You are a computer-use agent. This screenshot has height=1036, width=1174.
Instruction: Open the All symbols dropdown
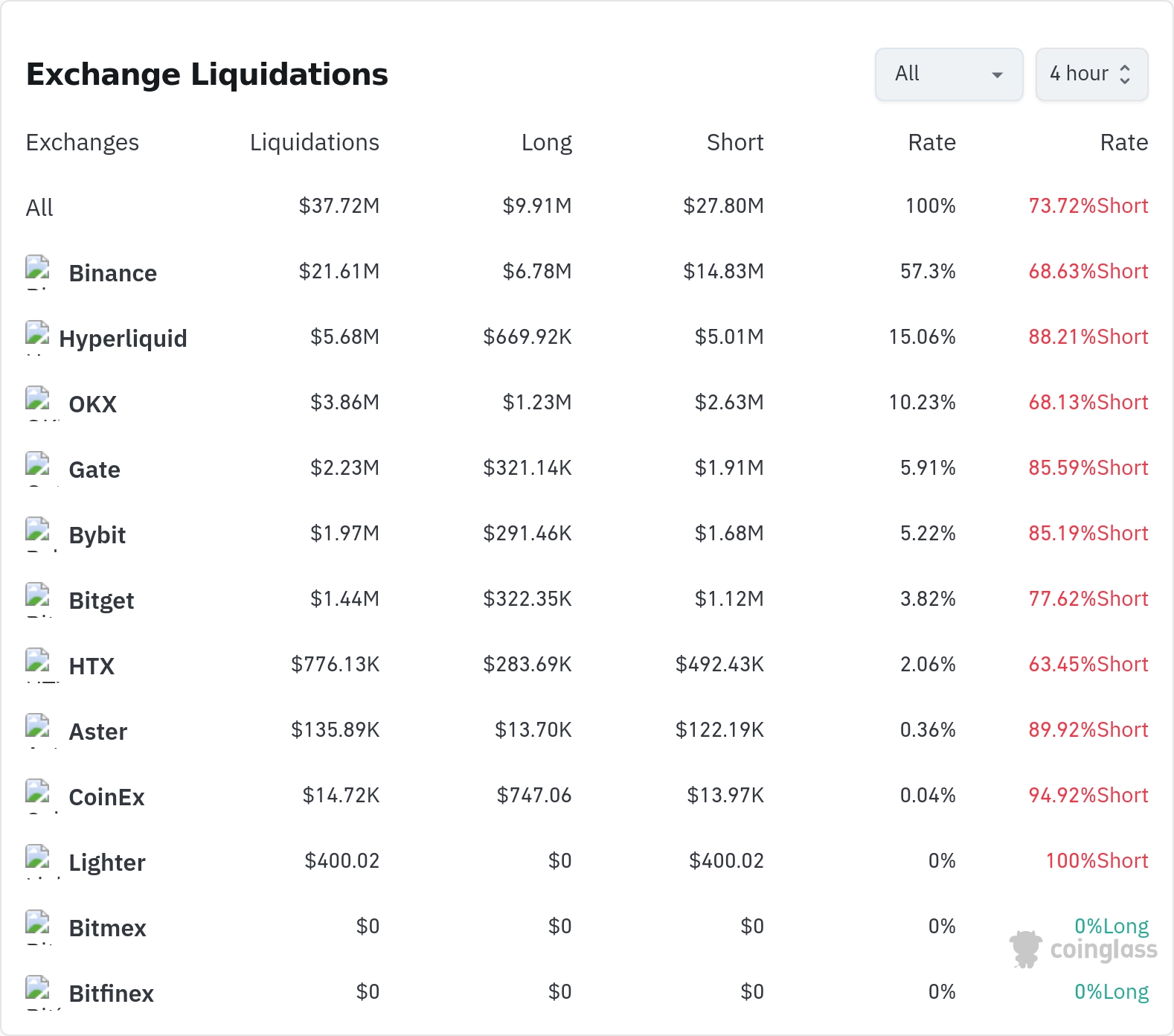point(949,74)
